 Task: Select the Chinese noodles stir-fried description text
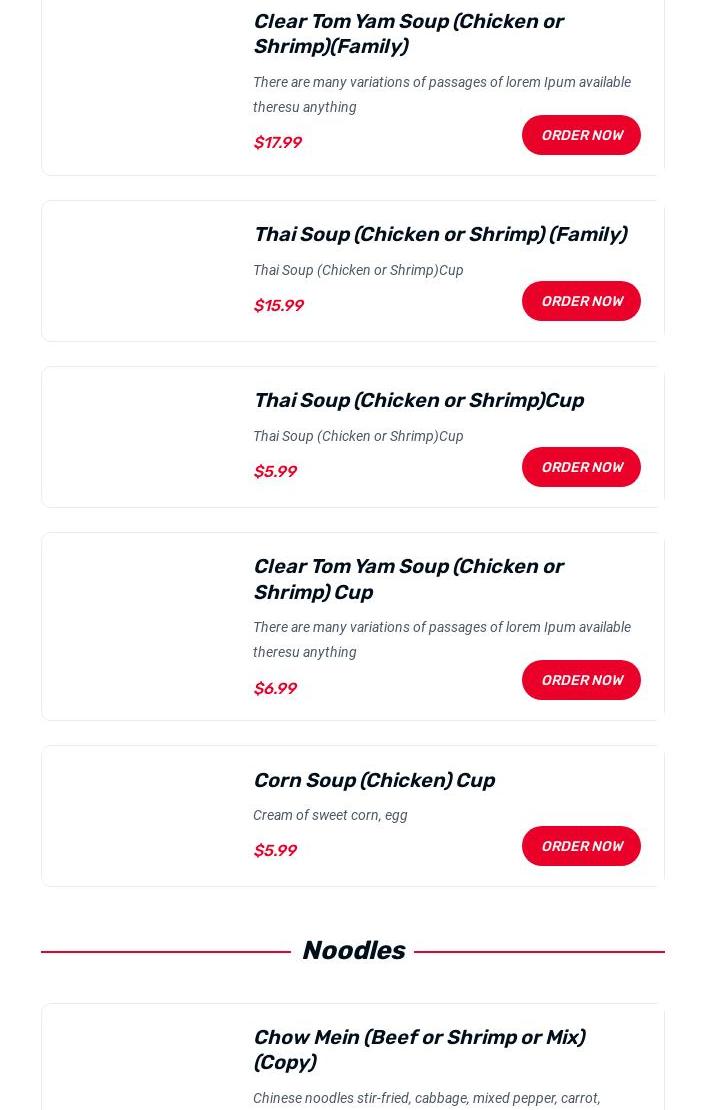426,1098
